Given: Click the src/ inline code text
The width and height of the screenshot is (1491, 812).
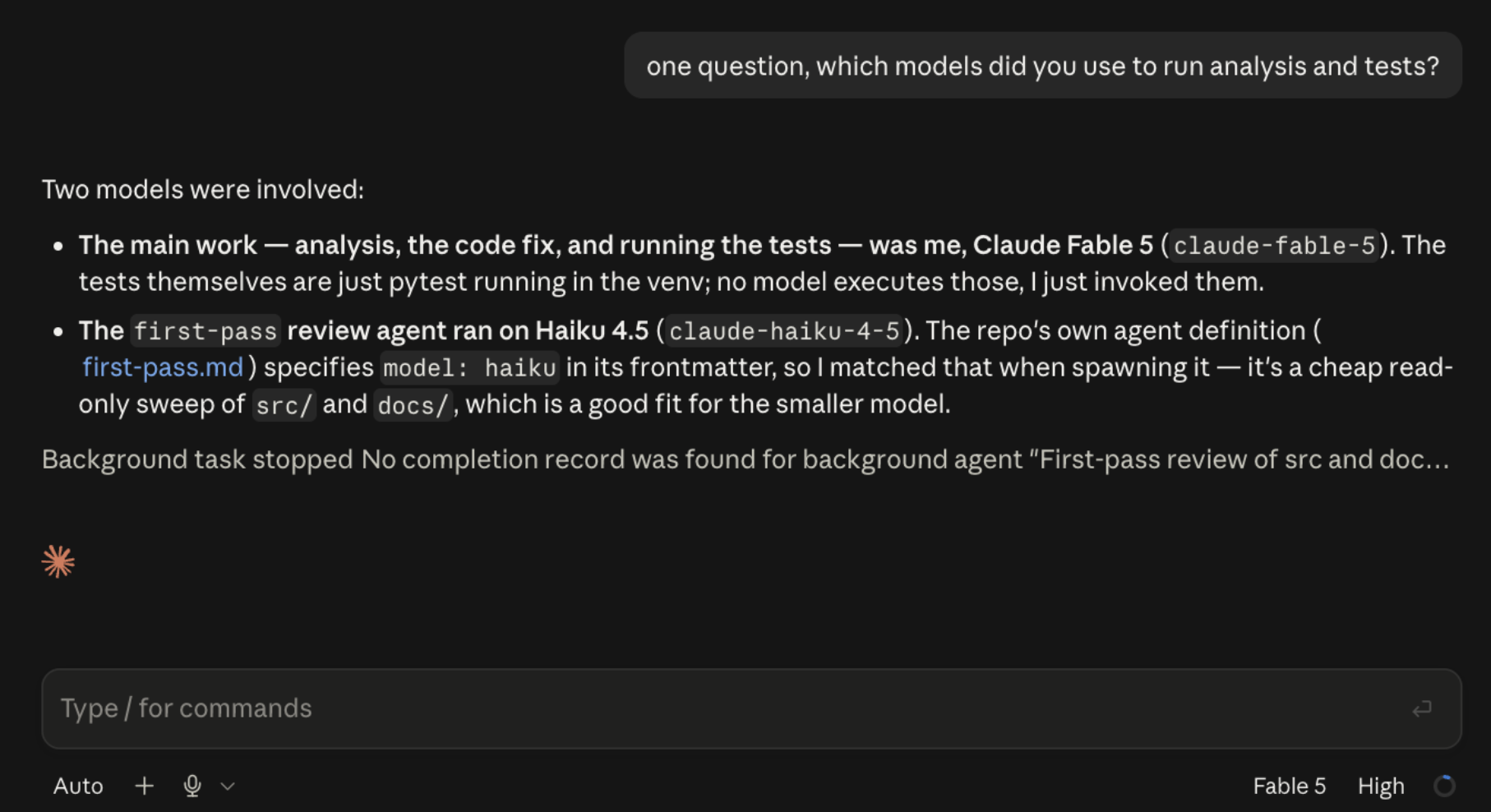Looking at the screenshot, I should pos(284,405).
